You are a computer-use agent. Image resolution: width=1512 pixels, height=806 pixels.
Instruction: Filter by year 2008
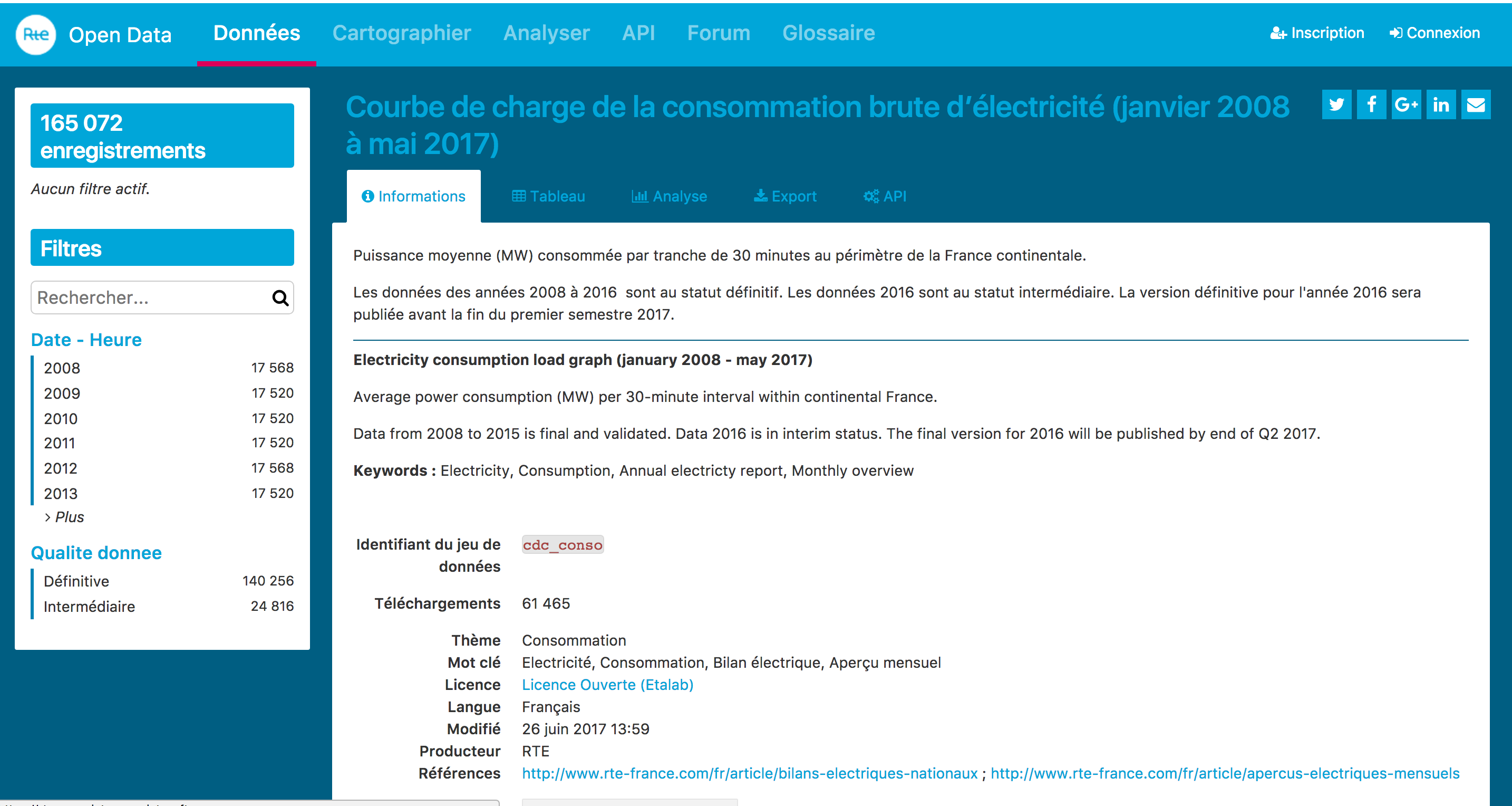pos(62,368)
